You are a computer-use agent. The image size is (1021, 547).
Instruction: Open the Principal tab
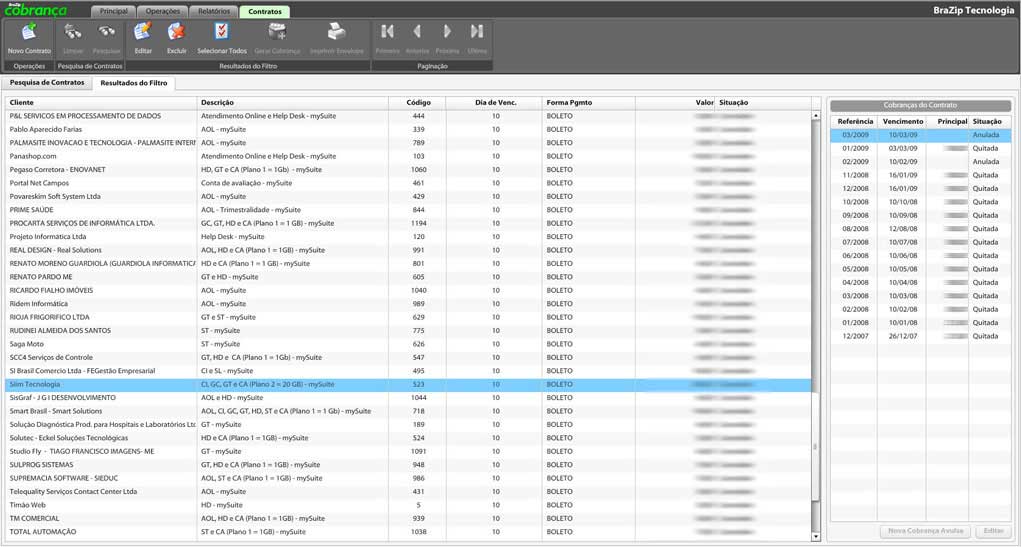(114, 12)
